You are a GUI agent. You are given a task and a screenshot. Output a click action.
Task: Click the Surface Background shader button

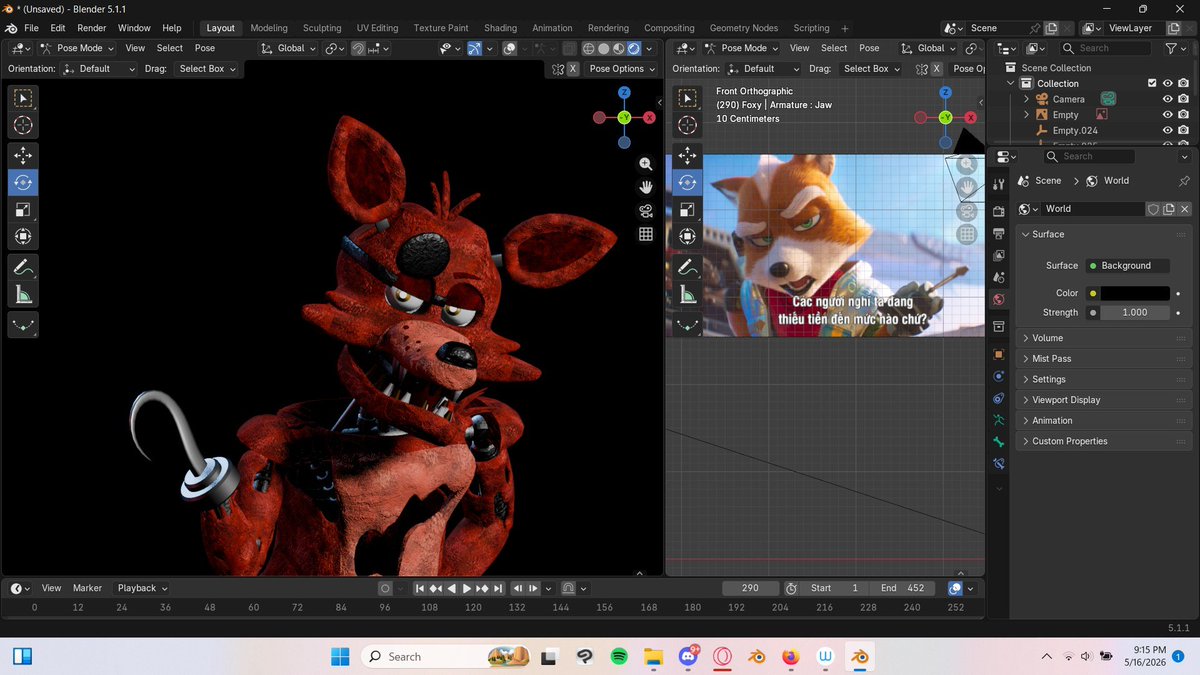(1126, 266)
